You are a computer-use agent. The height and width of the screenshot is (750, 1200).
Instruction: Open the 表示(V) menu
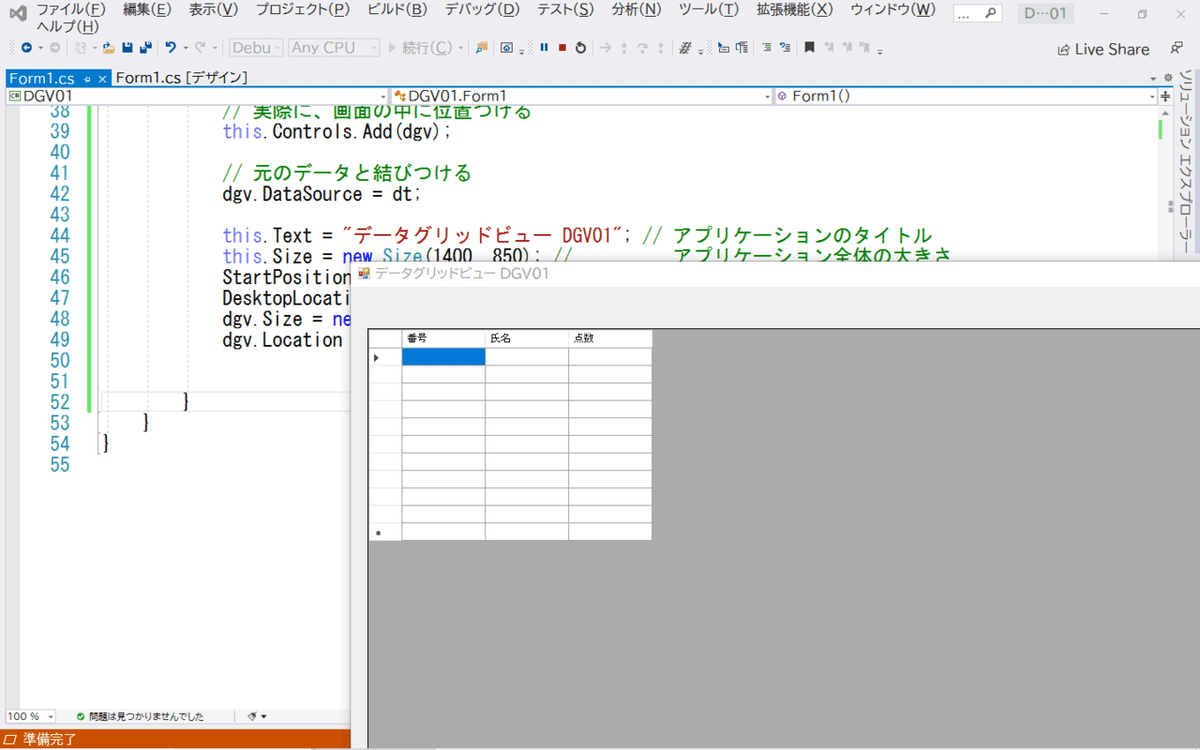(213, 9)
